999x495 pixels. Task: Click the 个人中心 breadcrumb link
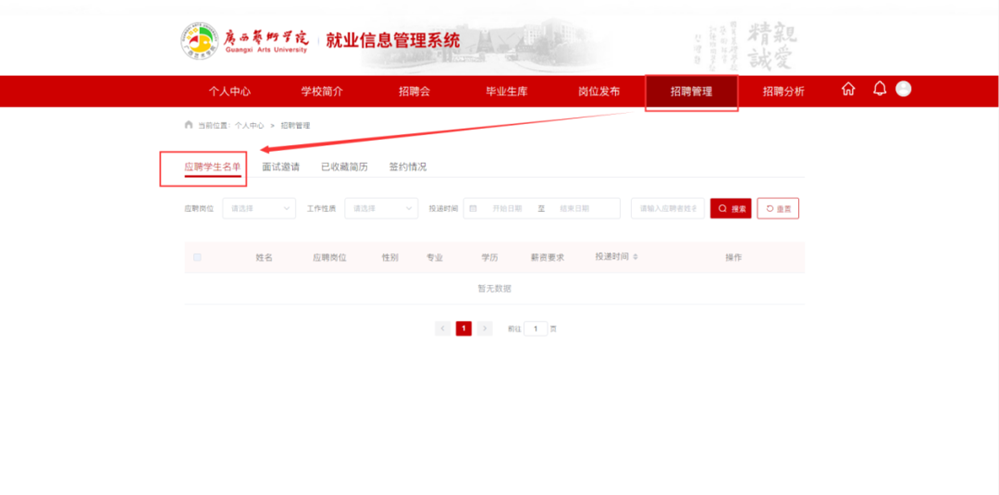click(x=249, y=126)
